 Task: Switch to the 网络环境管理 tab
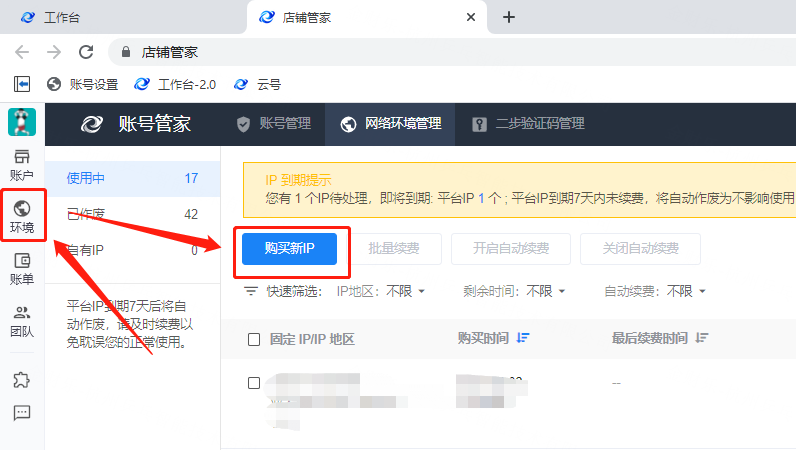(x=390, y=124)
